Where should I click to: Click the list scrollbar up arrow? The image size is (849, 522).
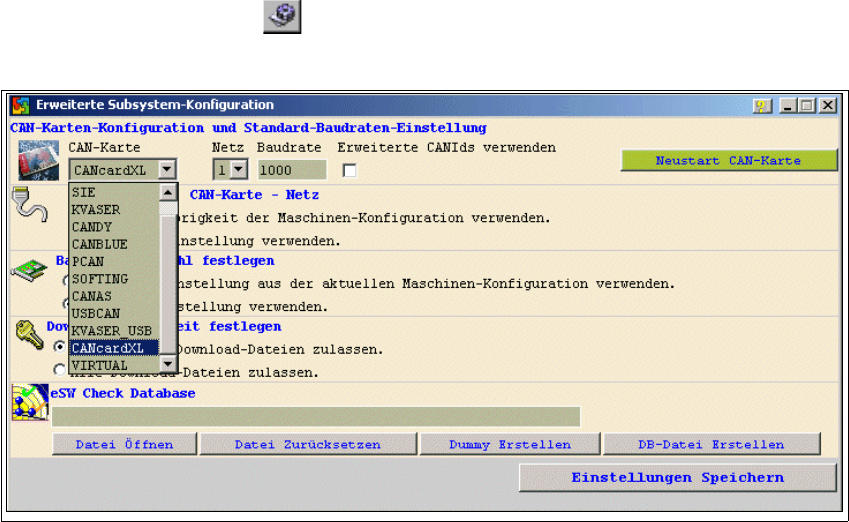click(168, 192)
